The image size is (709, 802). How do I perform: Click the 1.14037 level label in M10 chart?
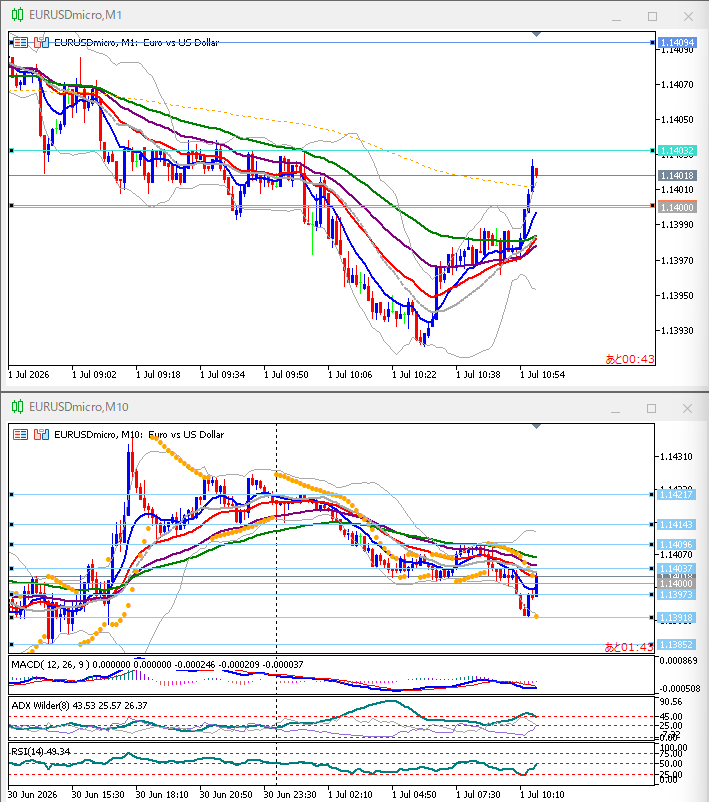click(x=676, y=568)
